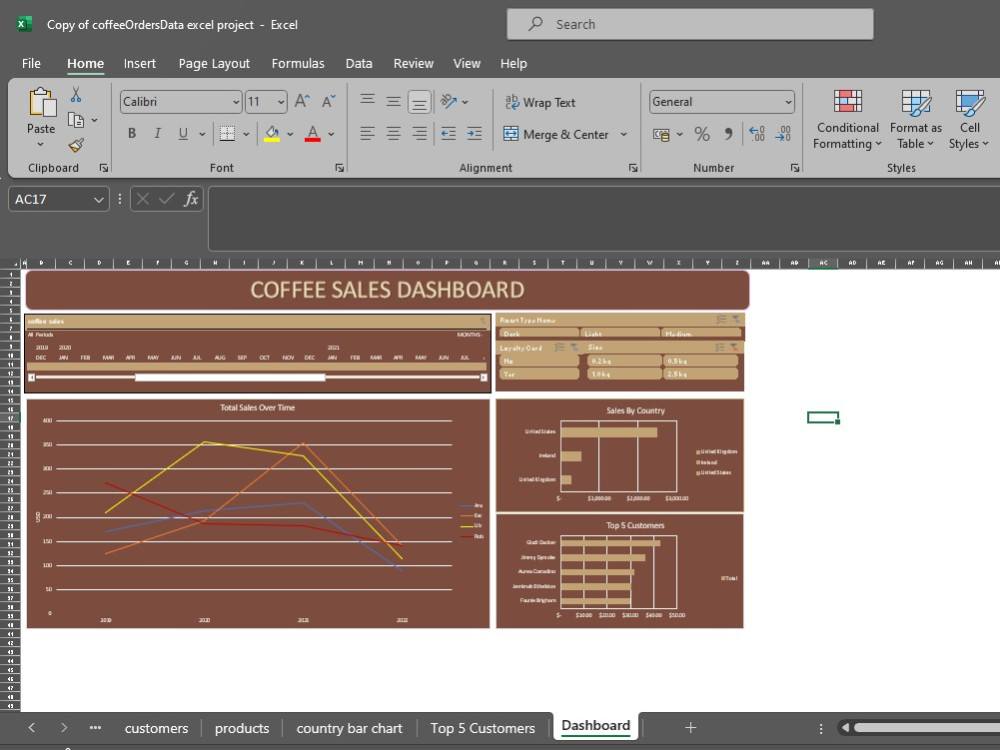The image size is (1000, 750).
Task: Click the Increase Decimal icon
Action: coord(756,134)
